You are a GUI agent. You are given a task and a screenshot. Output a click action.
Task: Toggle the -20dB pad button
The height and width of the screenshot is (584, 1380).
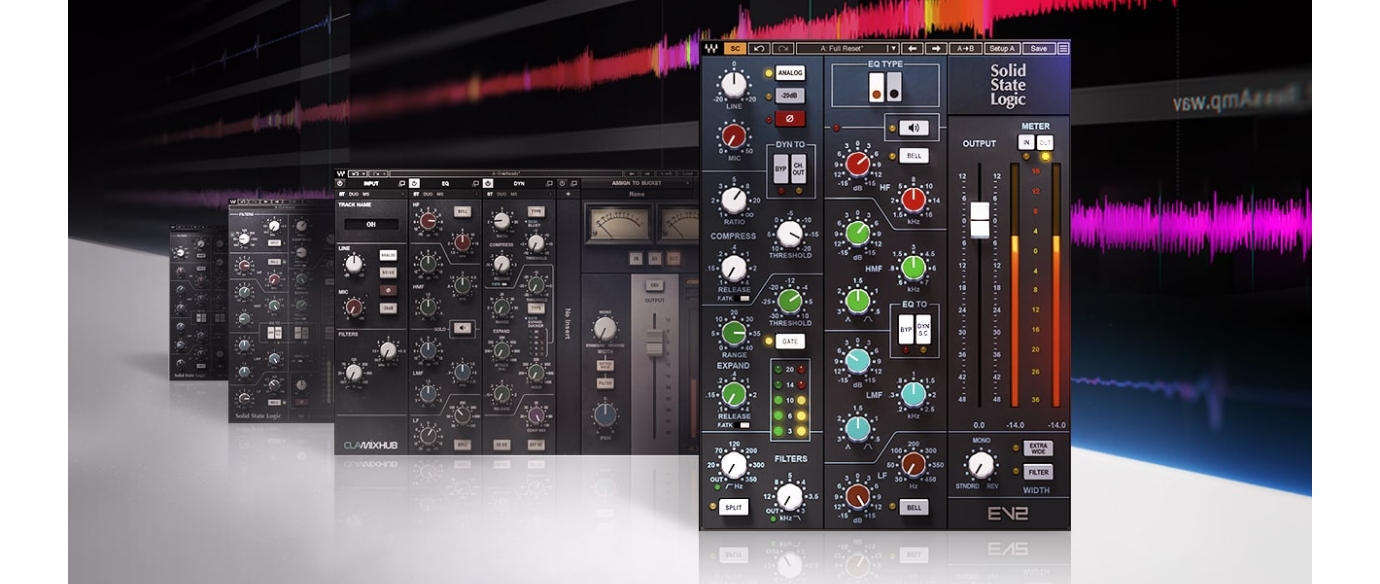click(x=790, y=96)
